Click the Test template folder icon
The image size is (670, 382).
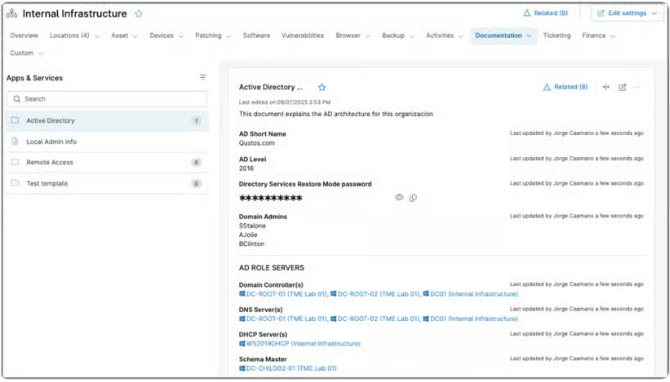coord(15,183)
